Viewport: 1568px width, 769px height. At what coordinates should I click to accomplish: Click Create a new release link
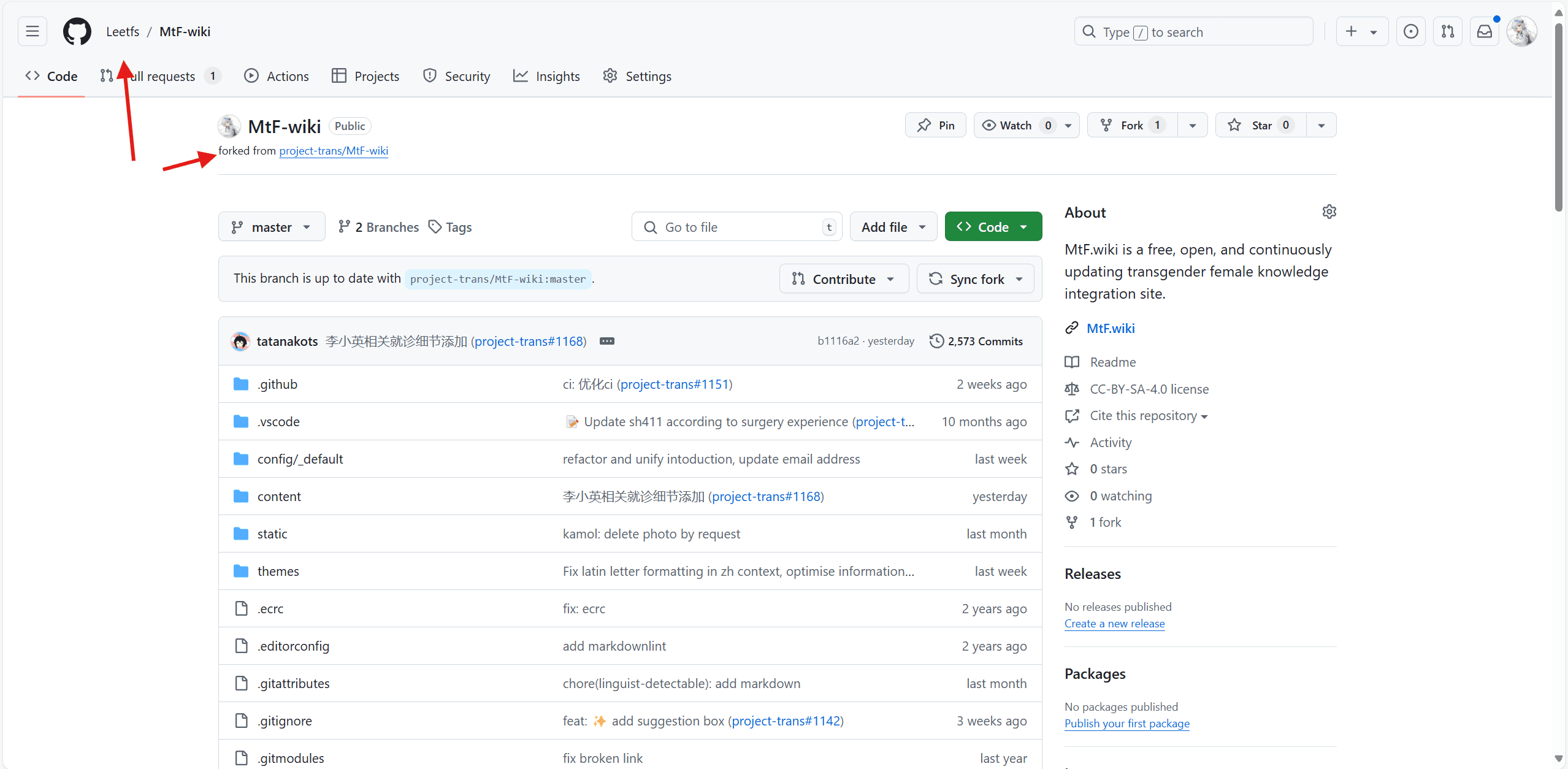pyautogui.click(x=1114, y=624)
